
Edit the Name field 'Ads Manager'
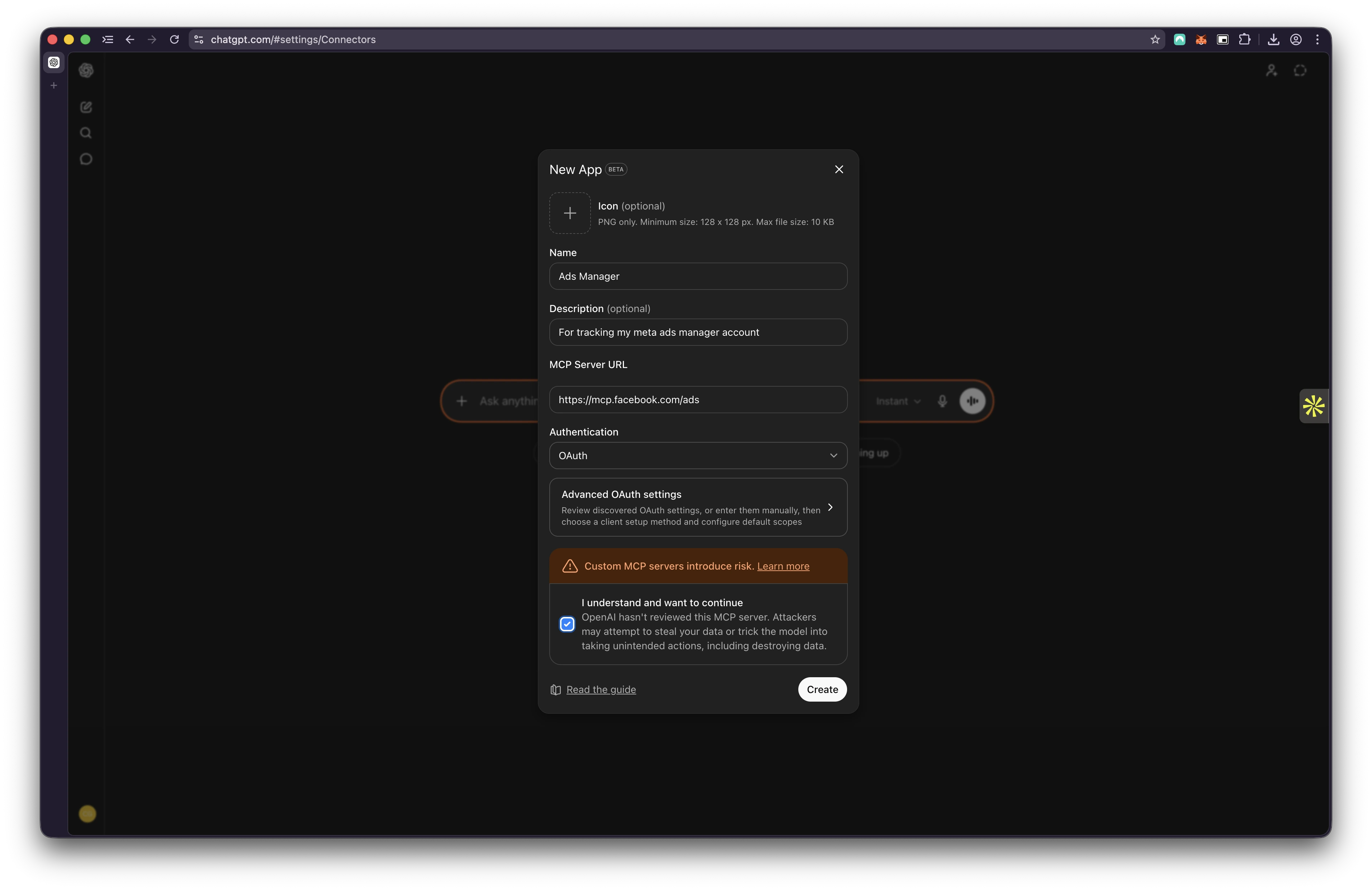pos(698,276)
